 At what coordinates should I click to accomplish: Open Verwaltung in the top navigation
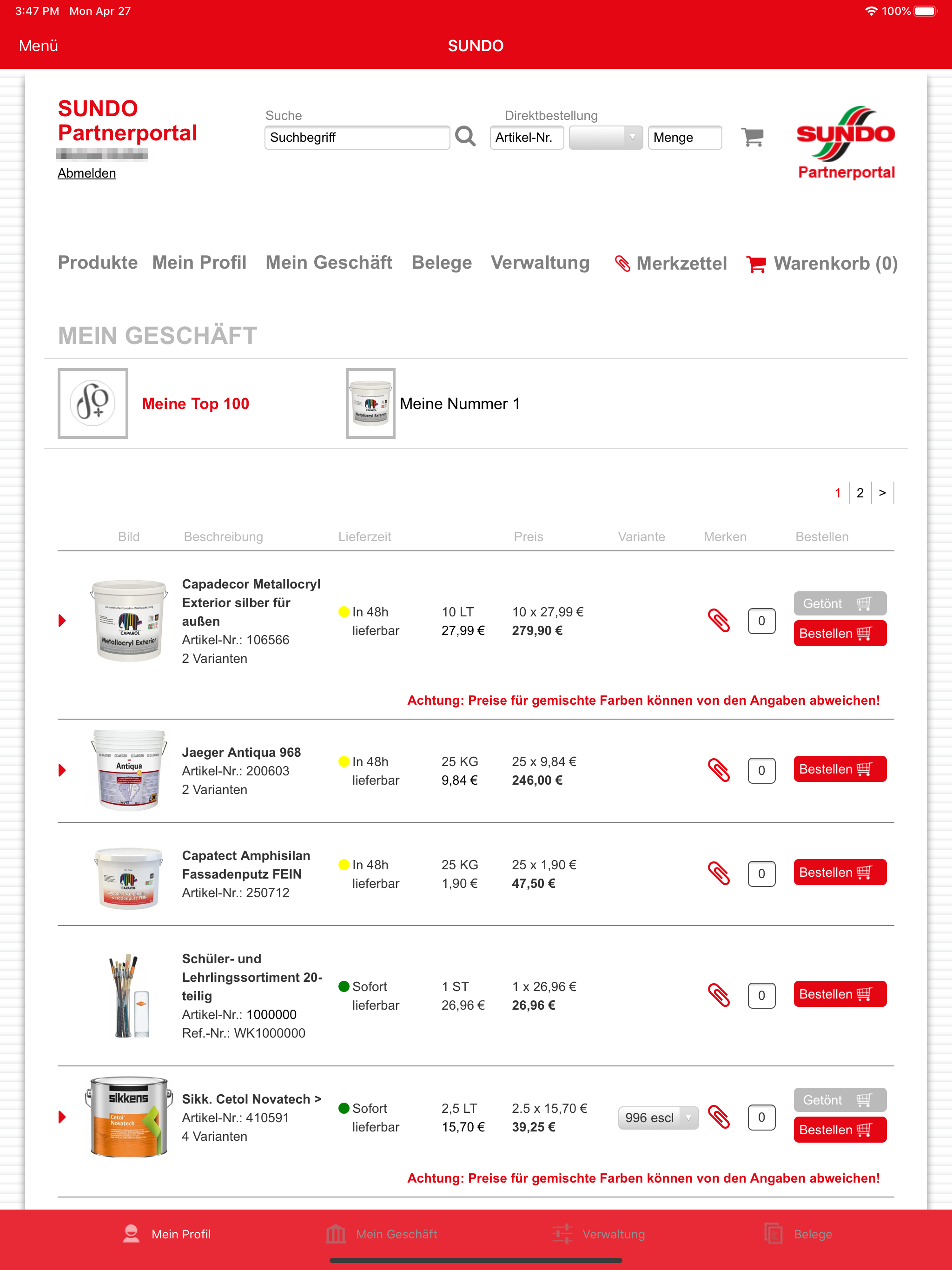pyautogui.click(x=540, y=262)
